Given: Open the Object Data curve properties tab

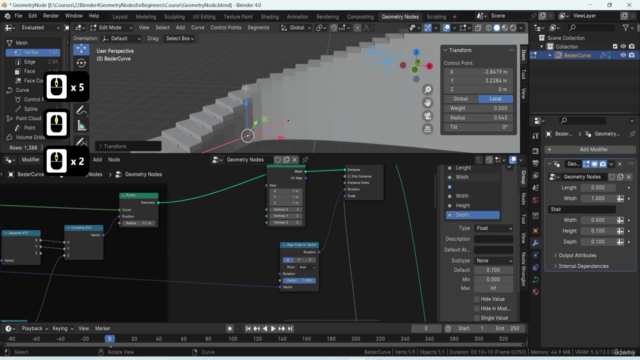Looking at the screenshot, I should [x=535, y=280].
